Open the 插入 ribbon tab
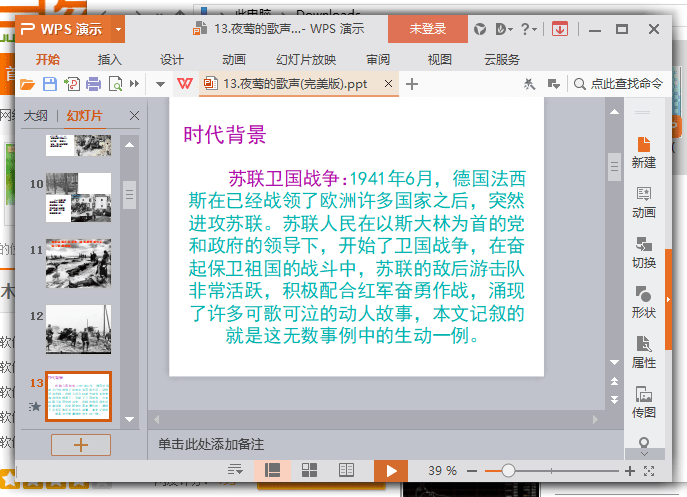Viewport: 687px width, 497px height. point(109,59)
